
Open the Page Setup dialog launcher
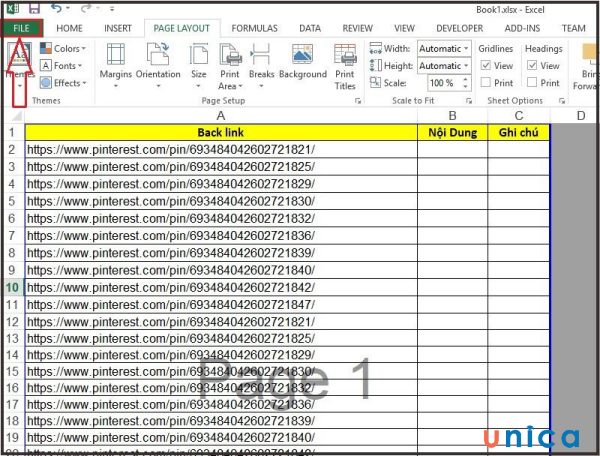357,101
